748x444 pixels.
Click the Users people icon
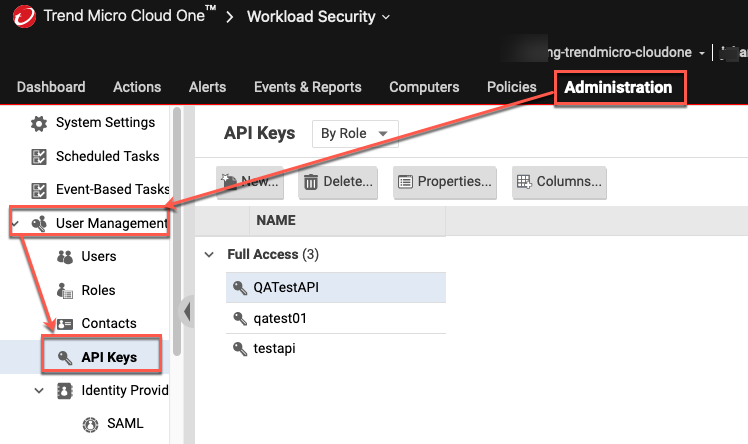click(66, 257)
